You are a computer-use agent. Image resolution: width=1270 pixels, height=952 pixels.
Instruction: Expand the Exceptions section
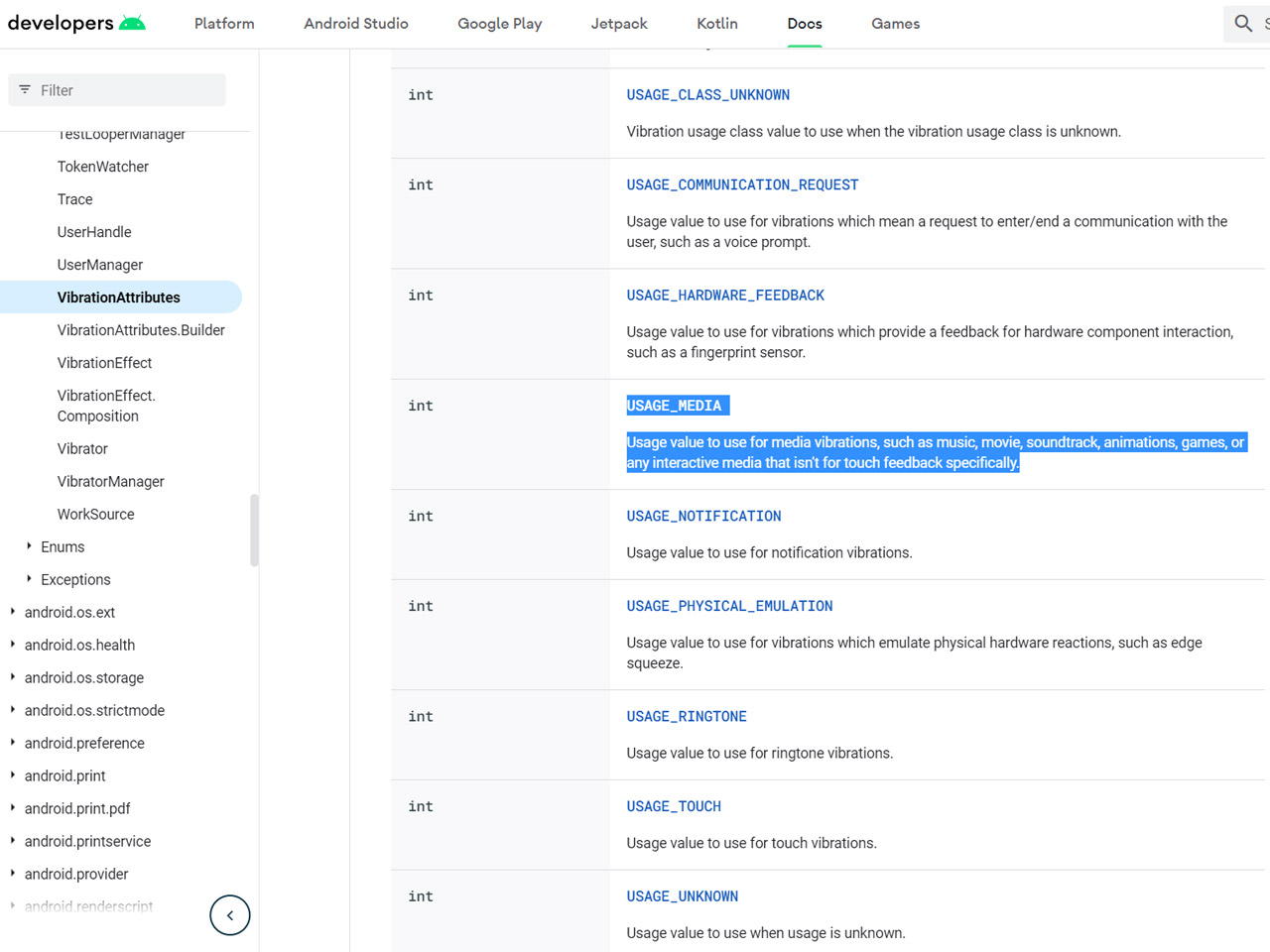tap(30, 579)
